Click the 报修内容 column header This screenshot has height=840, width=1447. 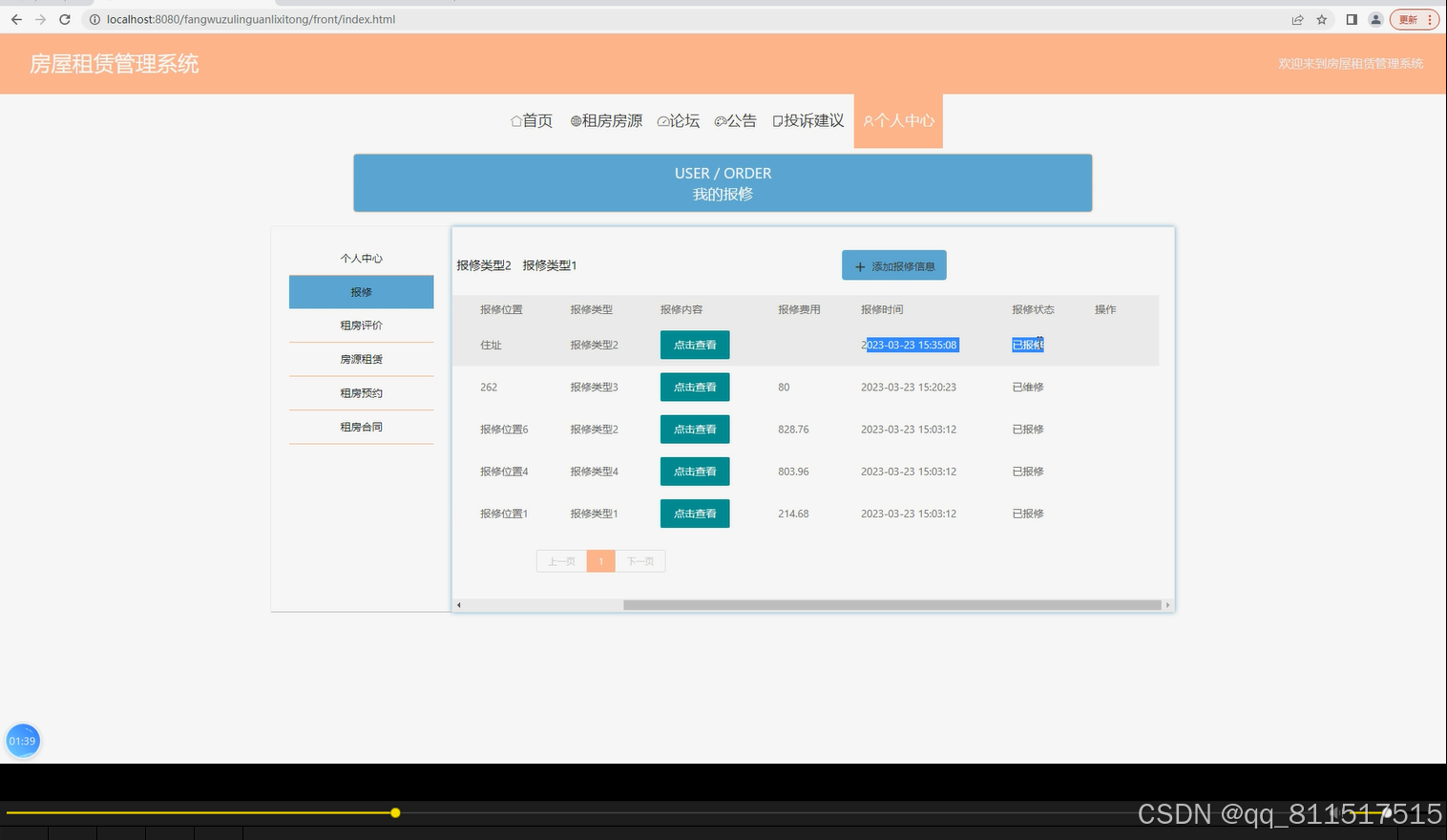682,309
